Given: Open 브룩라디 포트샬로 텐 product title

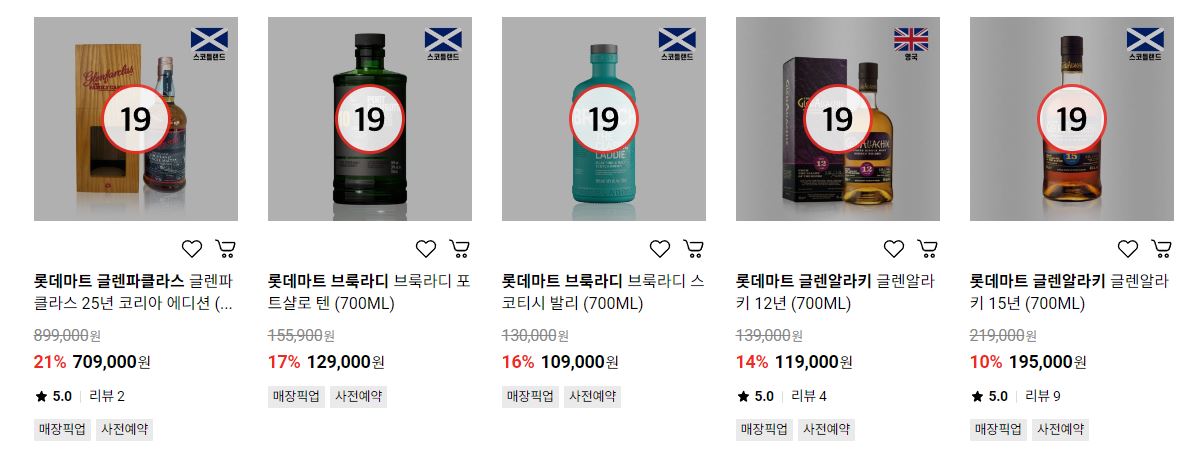Looking at the screenshot, I should tap(370, 292).
